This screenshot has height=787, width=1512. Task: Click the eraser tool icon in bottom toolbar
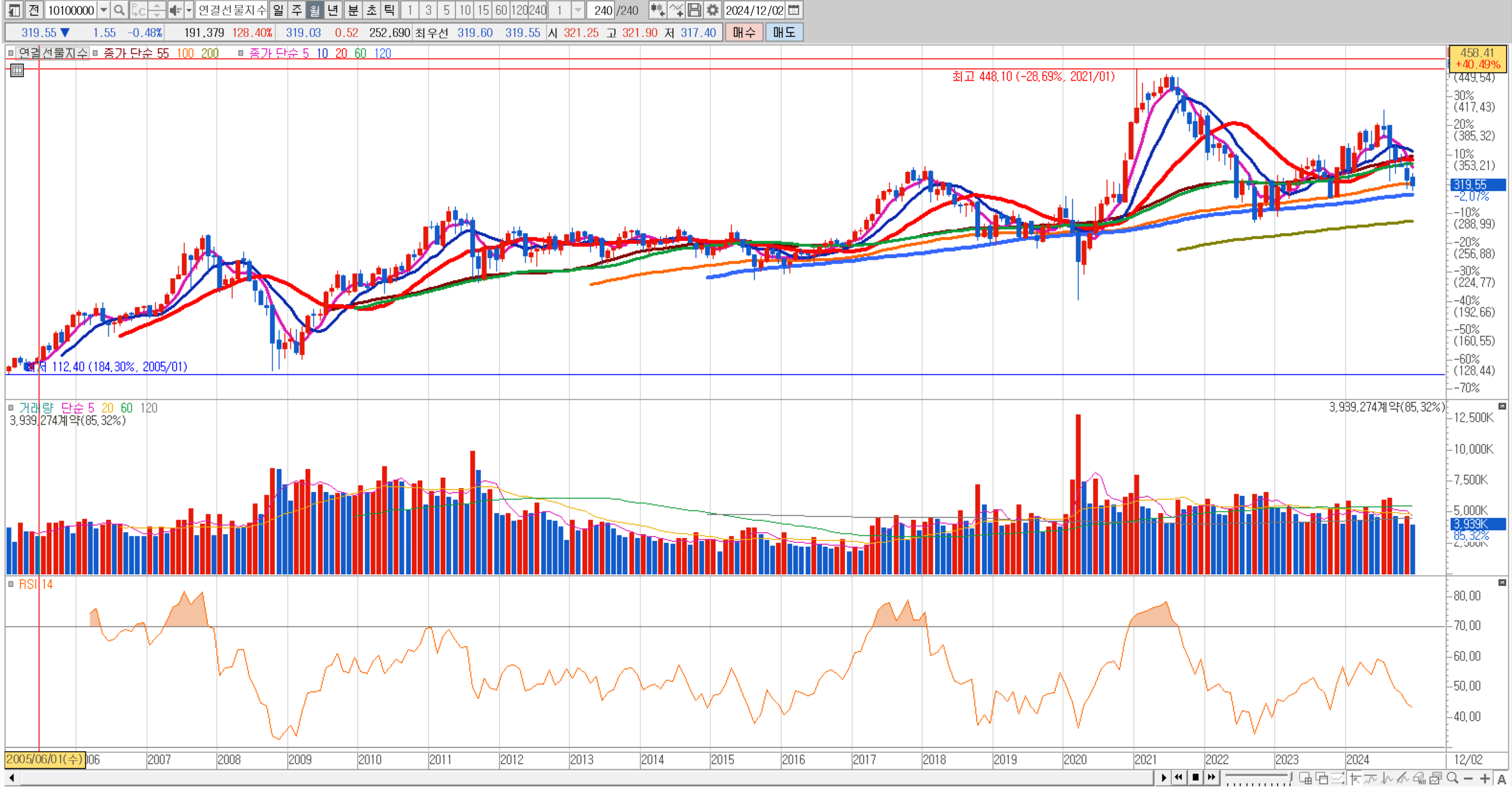1419,778
